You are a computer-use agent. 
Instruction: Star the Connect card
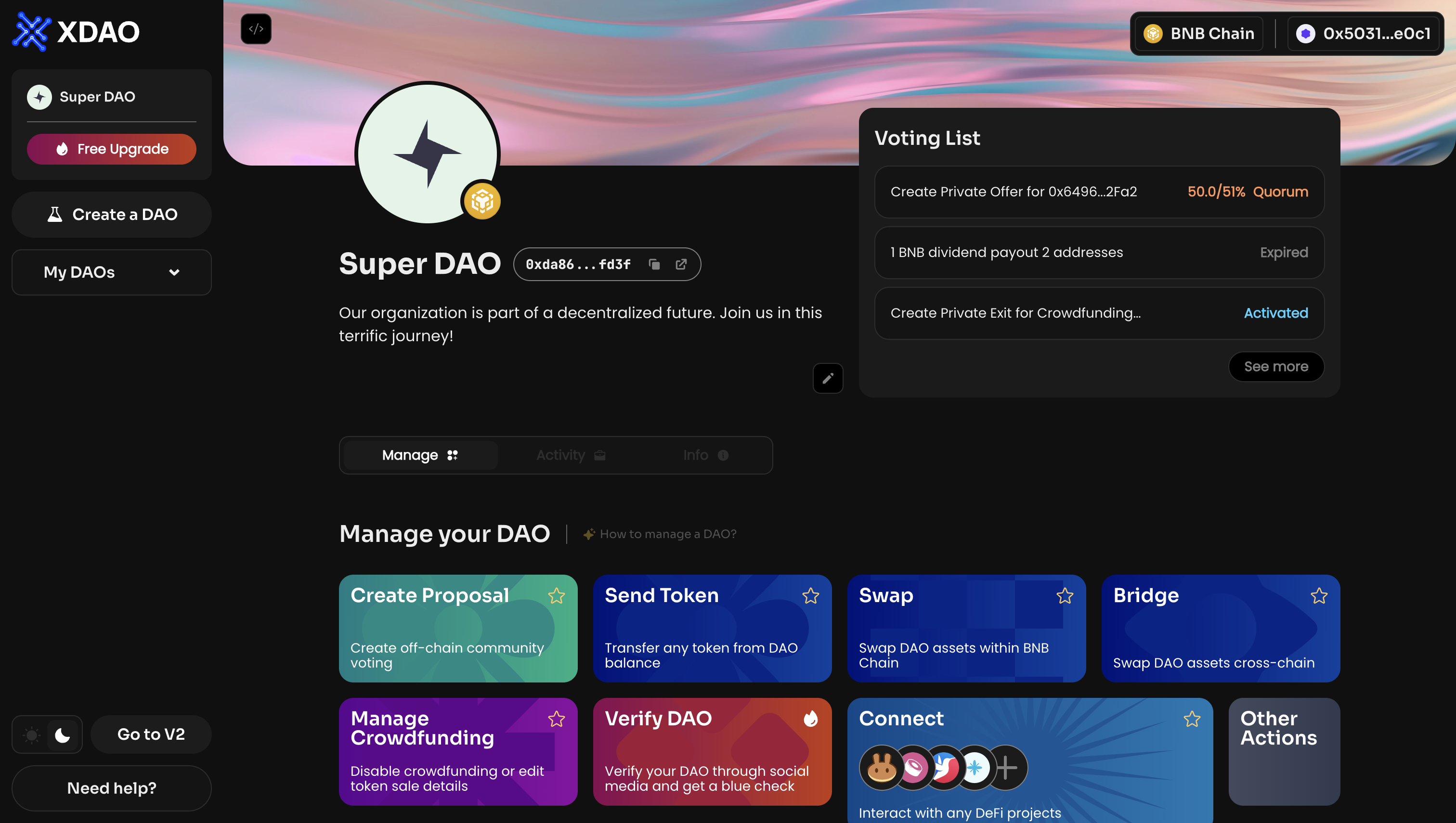[x=1192, y=719]
